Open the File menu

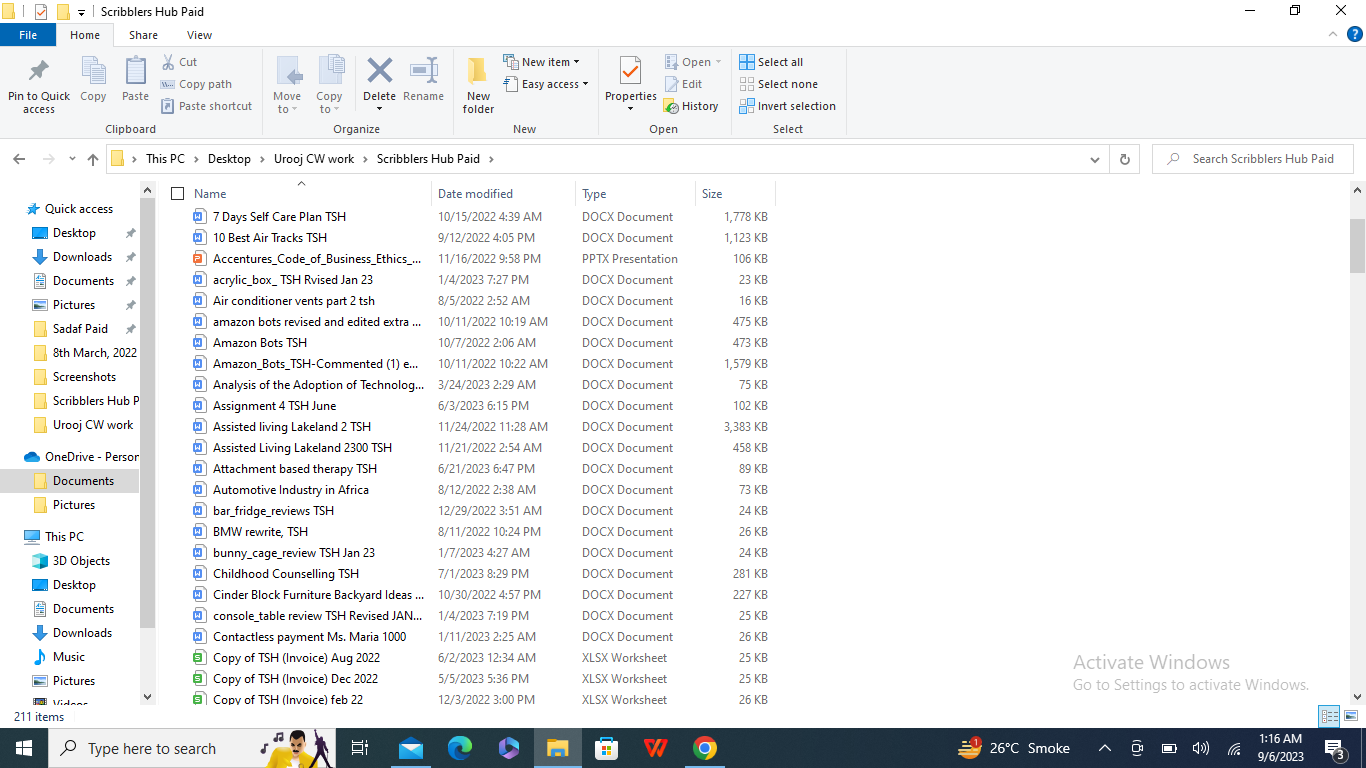coord(28,35)
